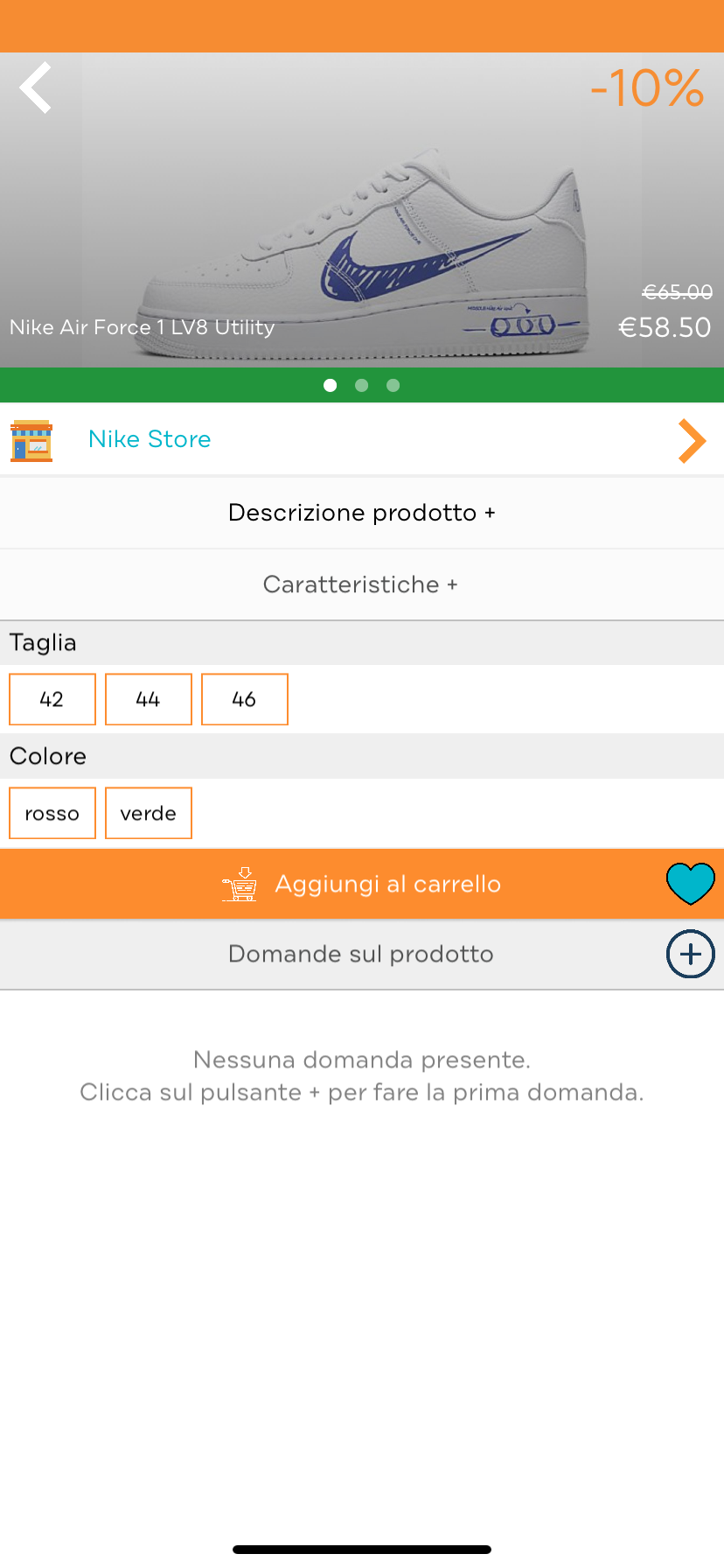Image resolution: width=724 pixels, height=1568 pixels.
Task: Tap the Domande sul prodotto header
Action: [x=360, y=954]
